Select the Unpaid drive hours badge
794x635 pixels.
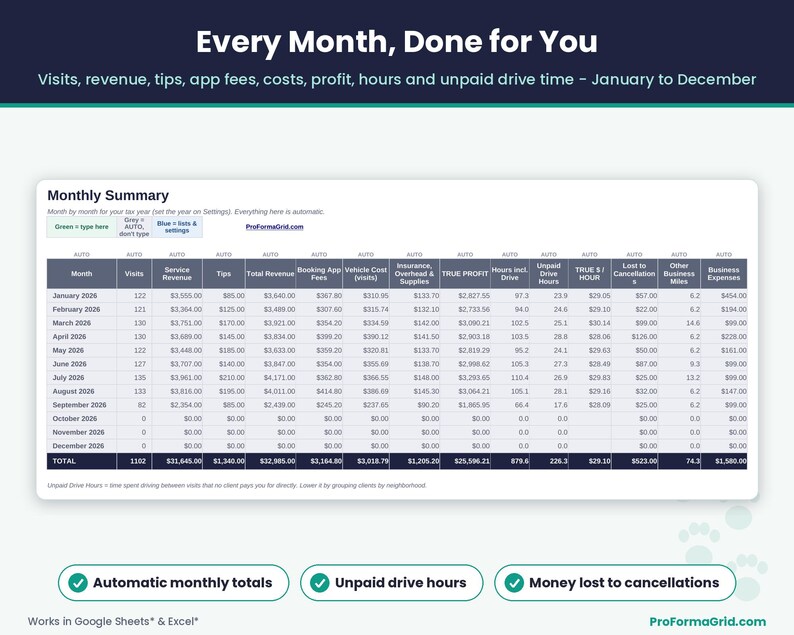point(391,583)
